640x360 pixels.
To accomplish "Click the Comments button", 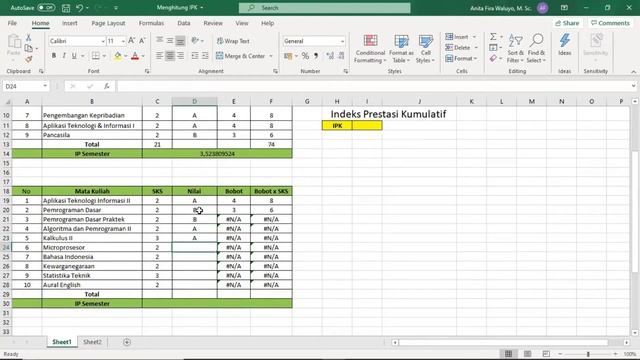I will [610, 23].
